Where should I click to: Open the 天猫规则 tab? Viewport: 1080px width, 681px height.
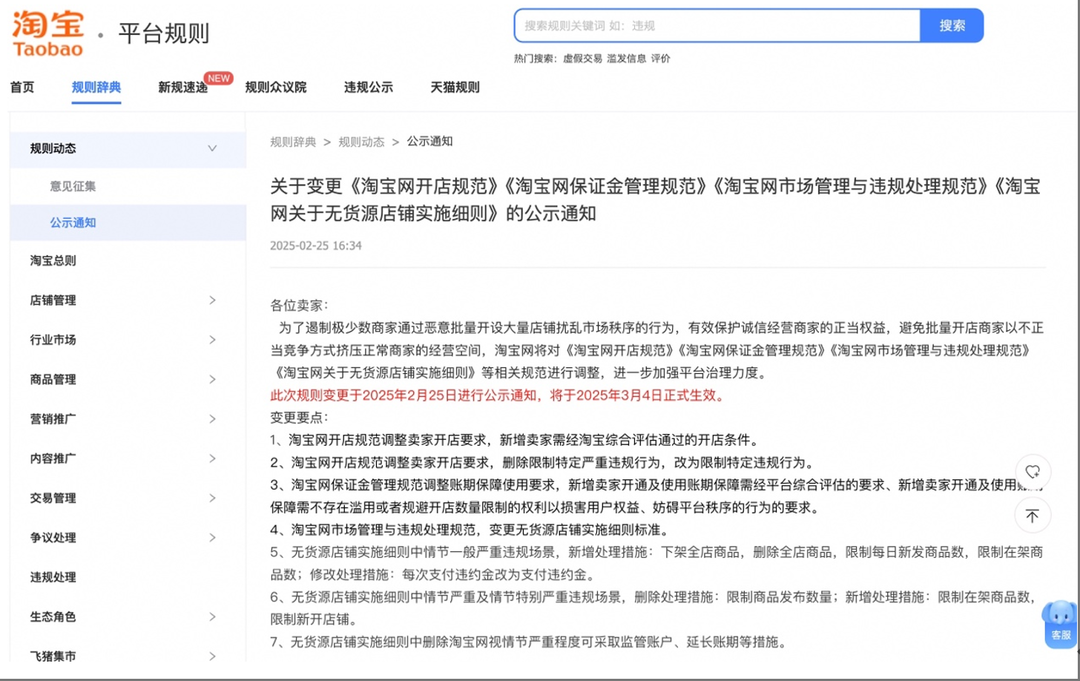(455, 87)
